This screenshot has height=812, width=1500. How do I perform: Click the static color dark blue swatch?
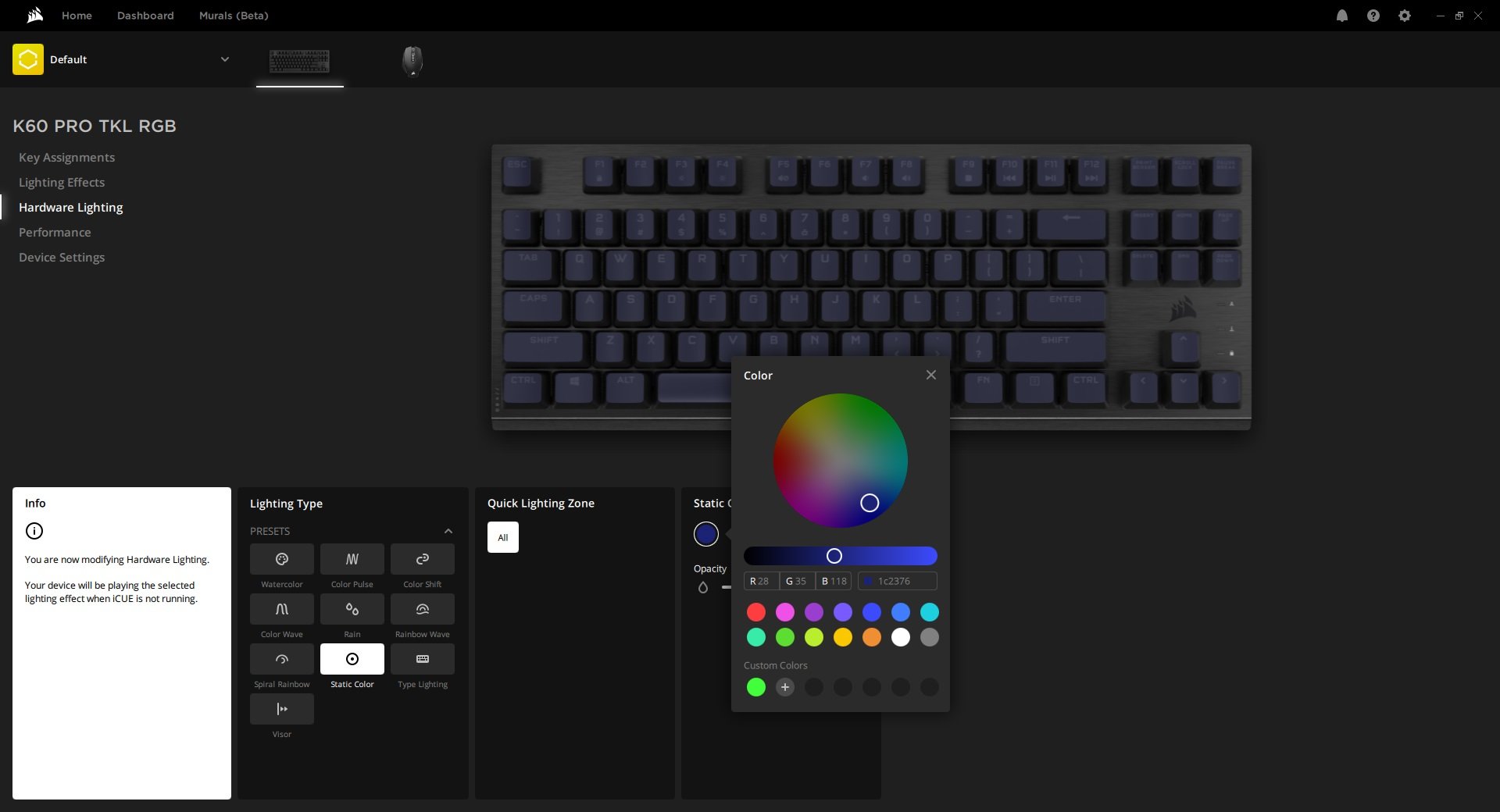[706, 534]
